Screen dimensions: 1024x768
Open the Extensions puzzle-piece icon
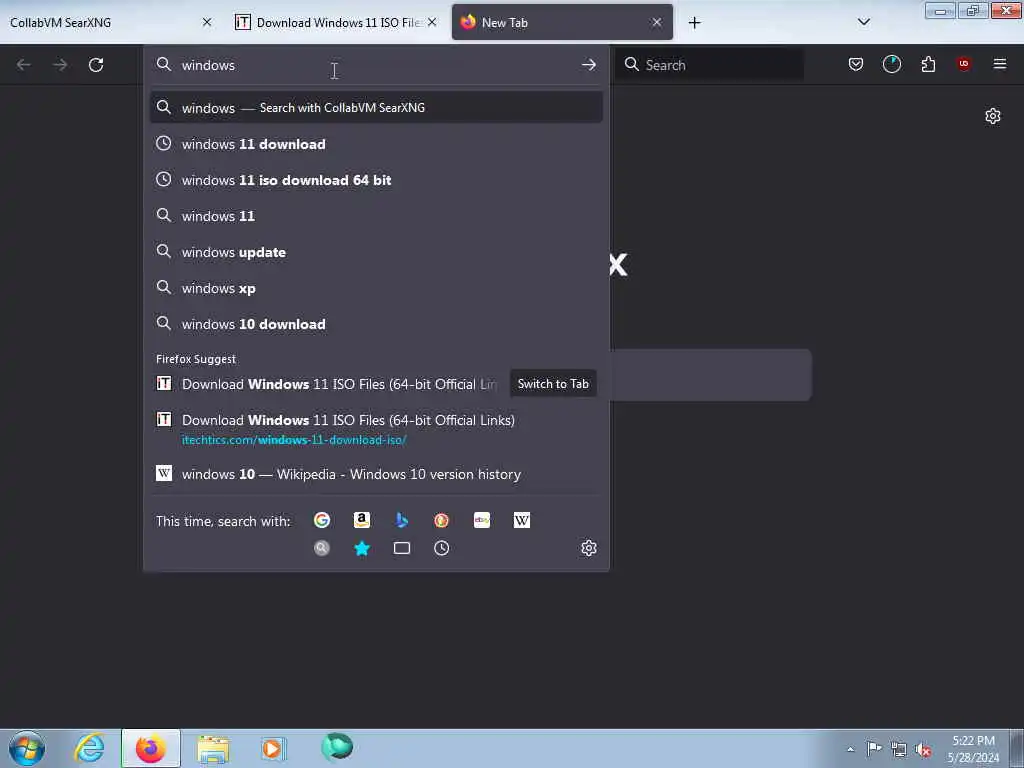coord(928,64)
